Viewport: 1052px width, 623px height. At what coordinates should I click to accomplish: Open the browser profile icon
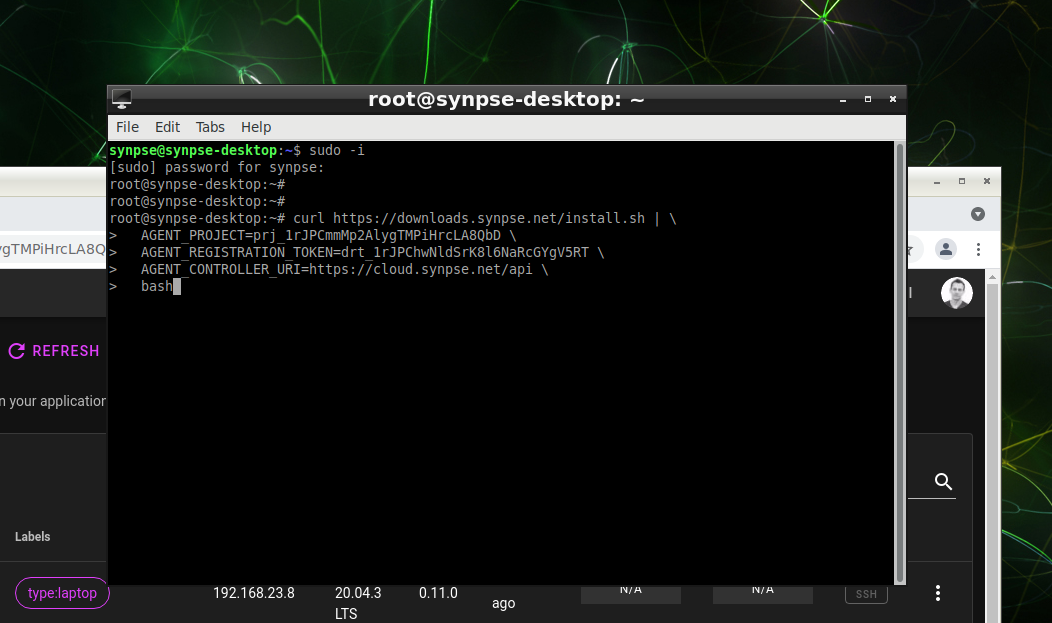pos(945,249)
